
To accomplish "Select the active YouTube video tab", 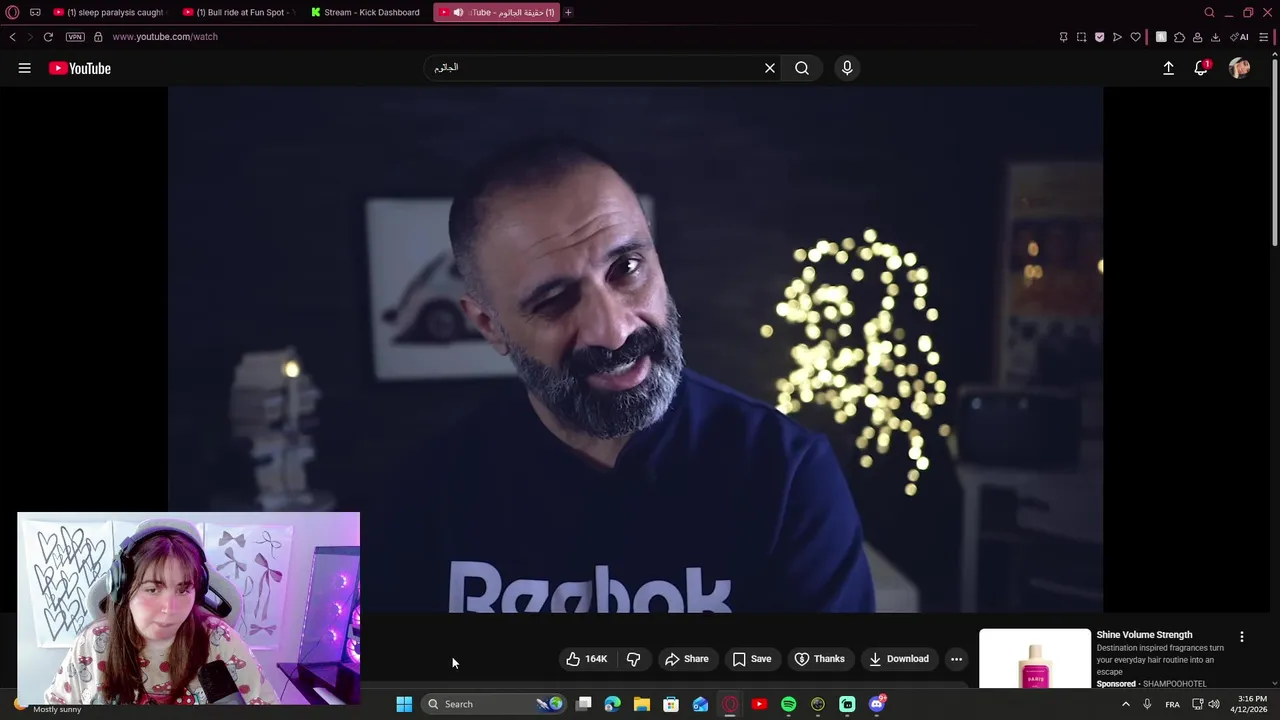I will [496, 12].
